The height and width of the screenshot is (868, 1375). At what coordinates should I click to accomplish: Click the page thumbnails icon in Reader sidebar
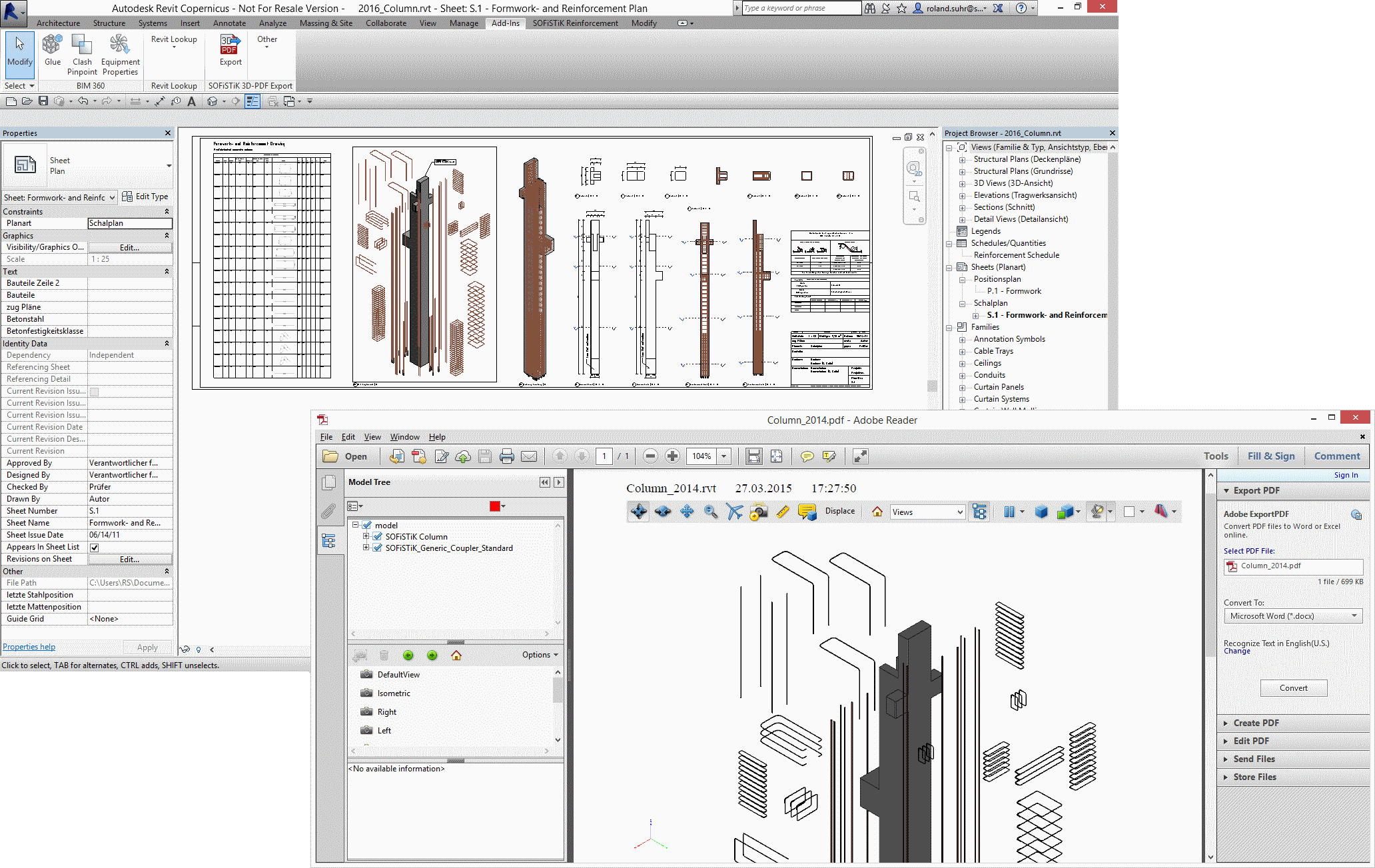[328, 483]
